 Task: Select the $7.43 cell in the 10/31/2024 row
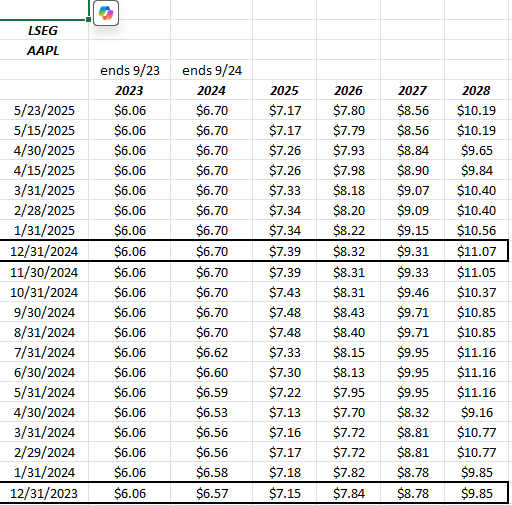(285, 292)
